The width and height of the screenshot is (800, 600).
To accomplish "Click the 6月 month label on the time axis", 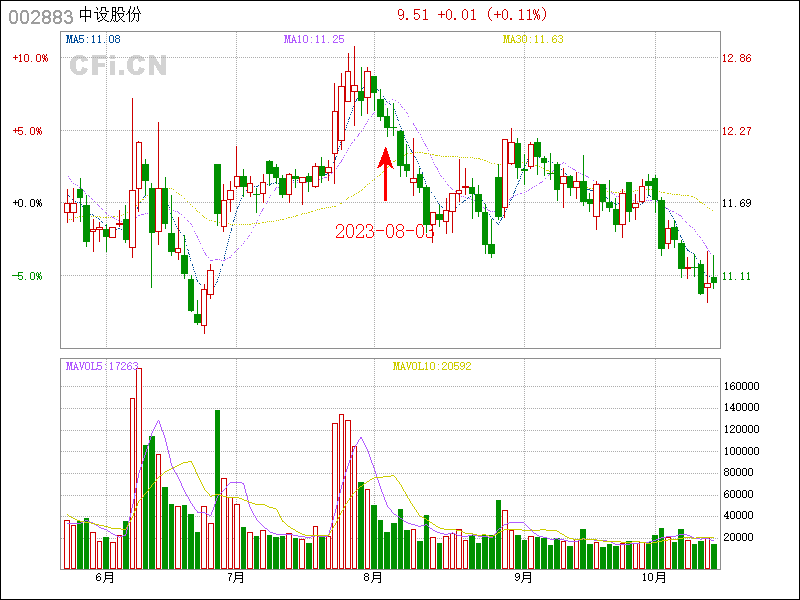I will [x=104, y=578].
